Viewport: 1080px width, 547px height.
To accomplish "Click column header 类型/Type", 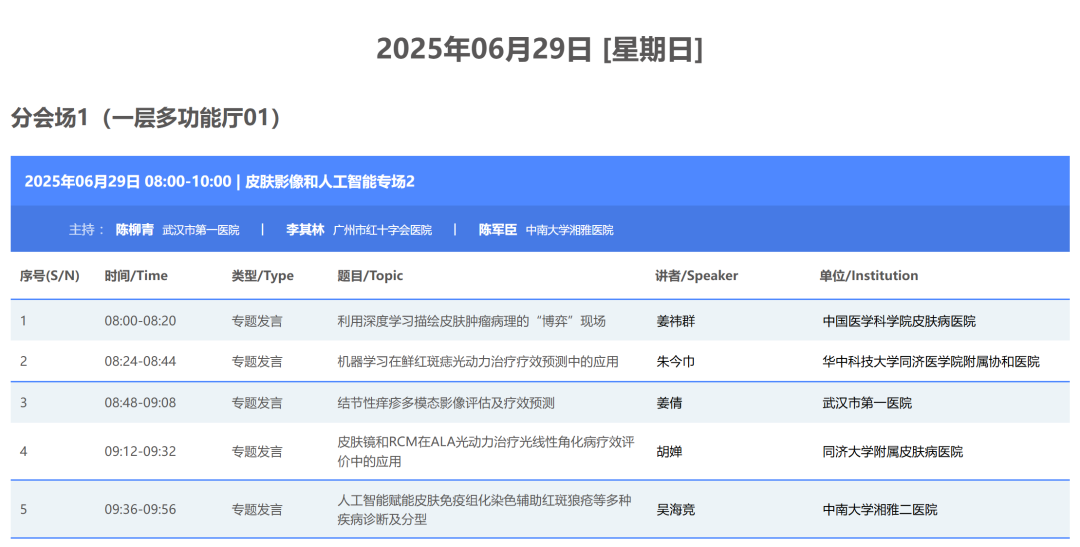I will [262, 276].
